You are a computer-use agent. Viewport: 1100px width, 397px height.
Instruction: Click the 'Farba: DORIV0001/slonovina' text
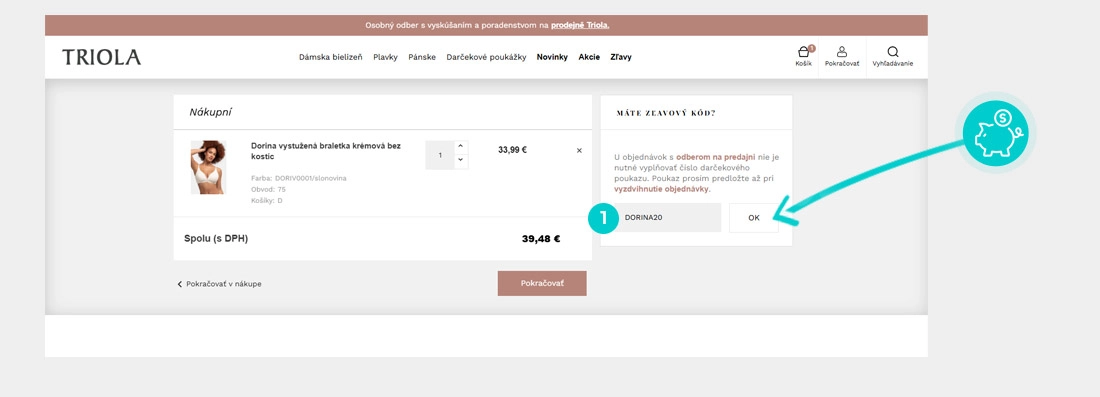[x=299, y=178]
